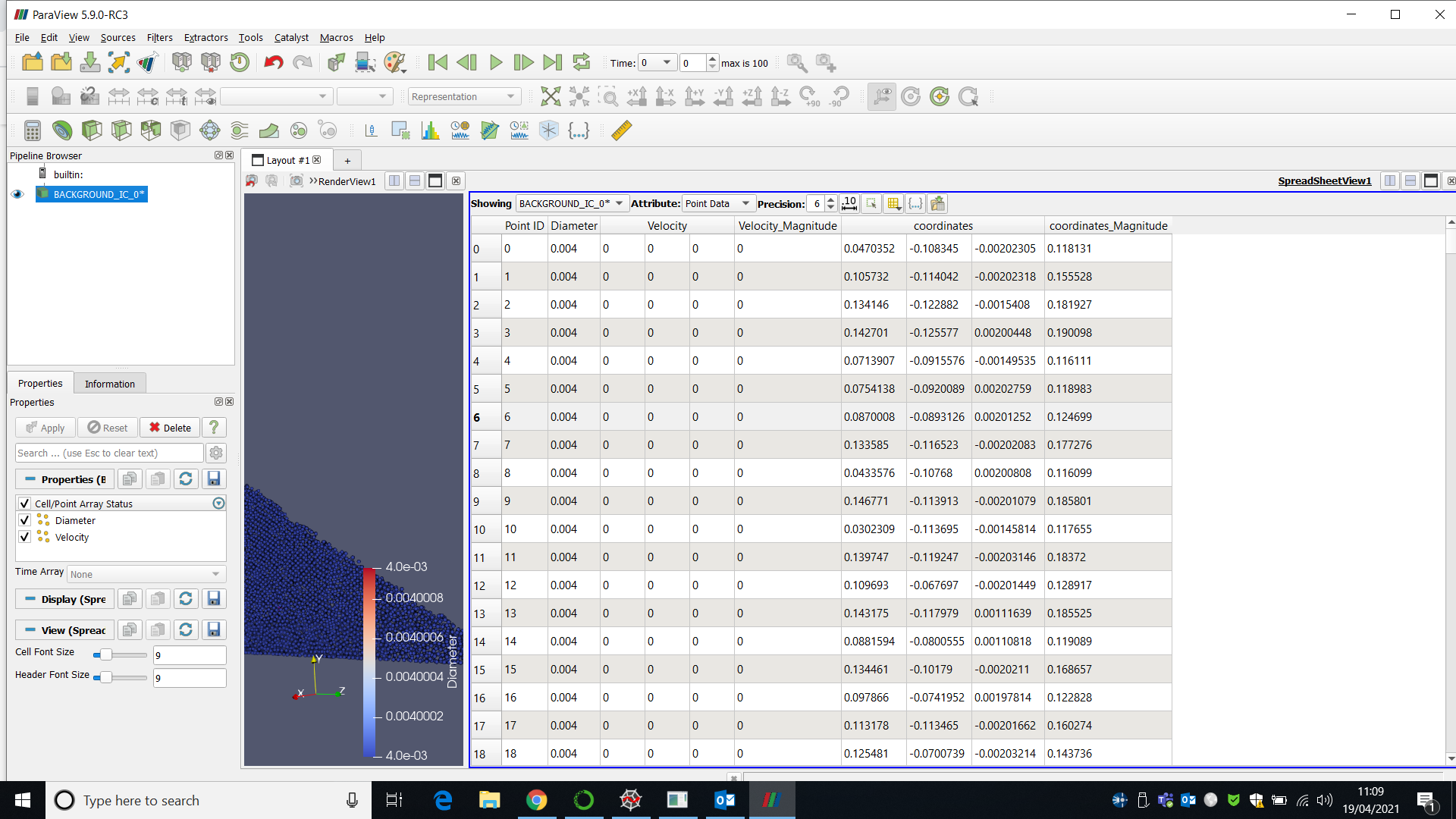Apply the Threshold filter icon

pyautogui.click(x=151, y=130)
